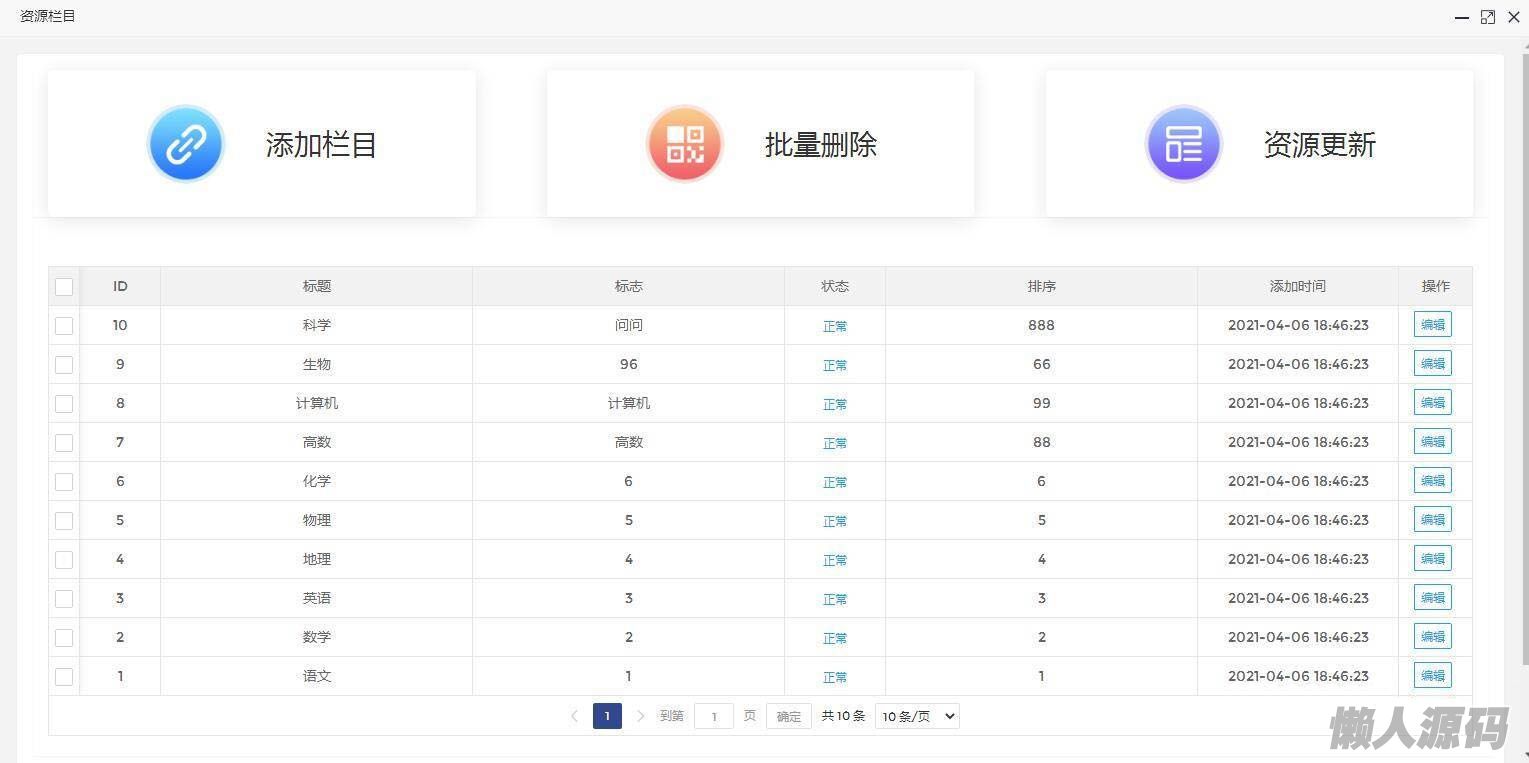Viewport: 1529px width, 763px height.
Task: Click the purple layout icon for 资源更新
Action: point(1184,144)
